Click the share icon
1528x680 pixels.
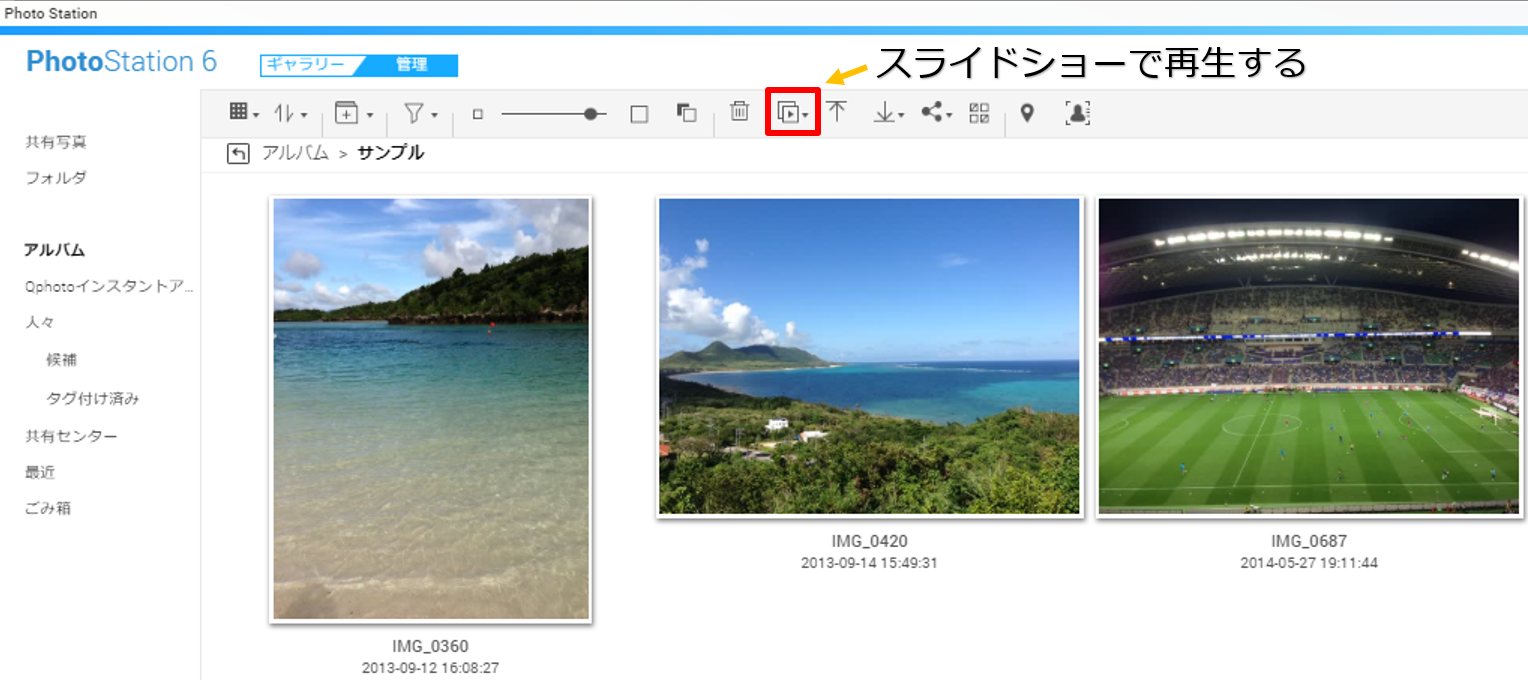pyautogui.click(x=935, y=113)
